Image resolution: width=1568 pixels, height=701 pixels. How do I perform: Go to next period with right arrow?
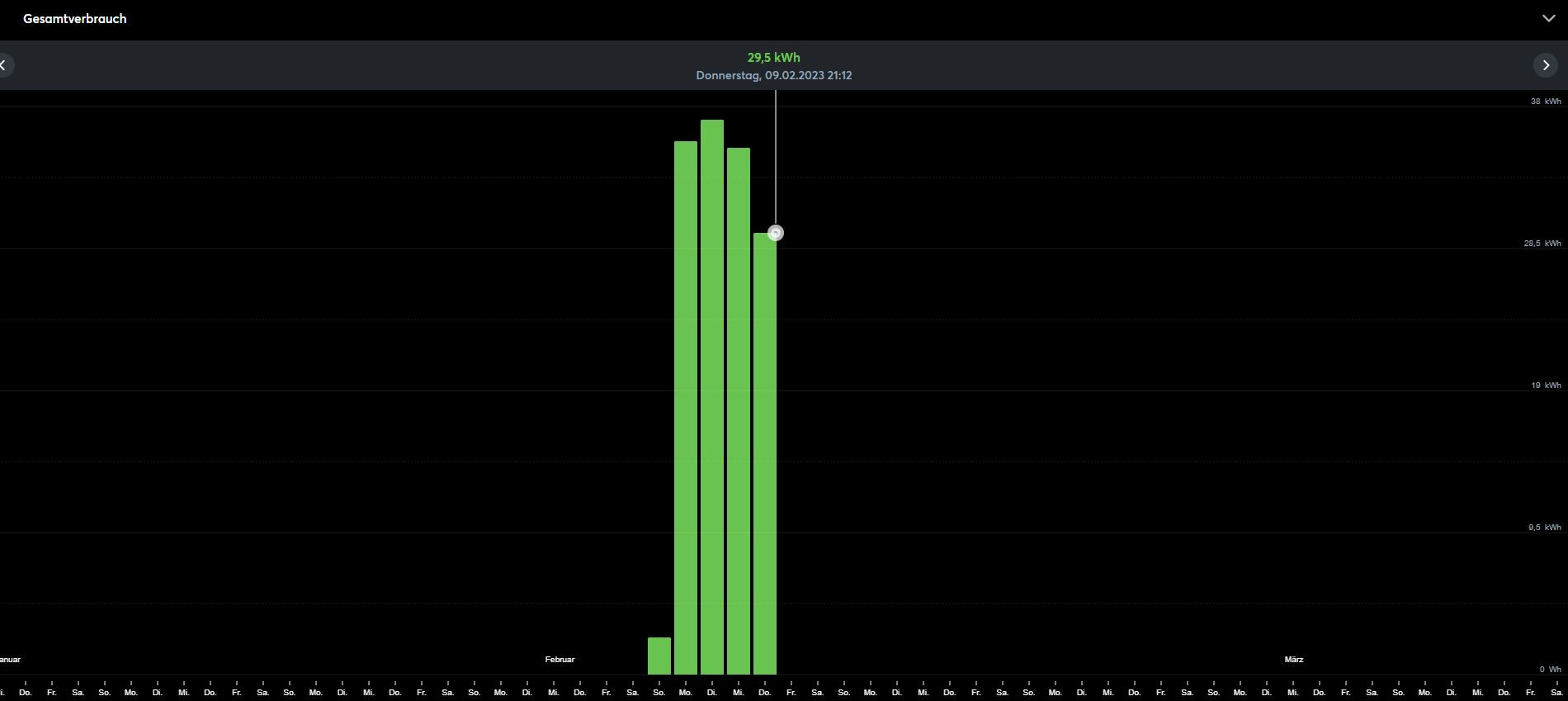click(x=1546, y=65)
